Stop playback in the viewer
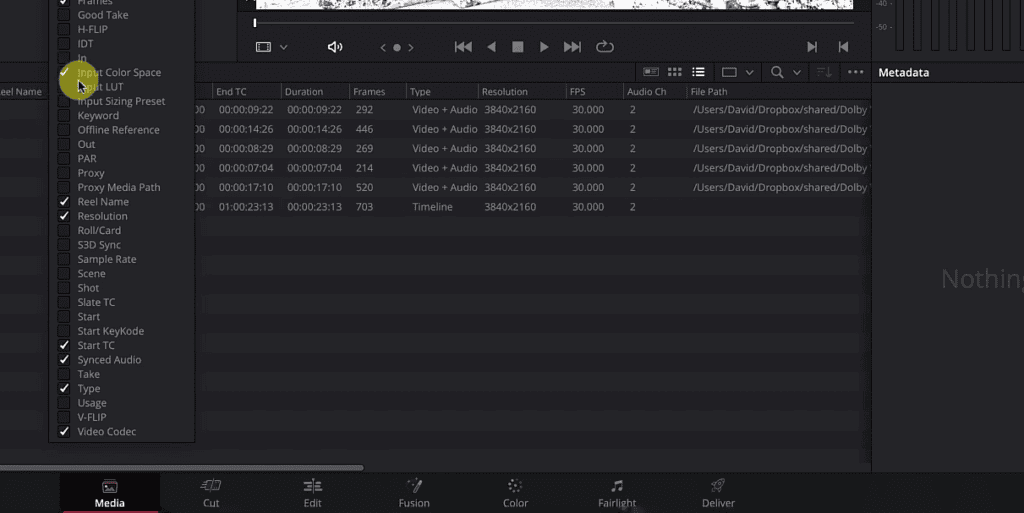The image size is (1024, 513). pyautogui.click(x=517, y=47)
